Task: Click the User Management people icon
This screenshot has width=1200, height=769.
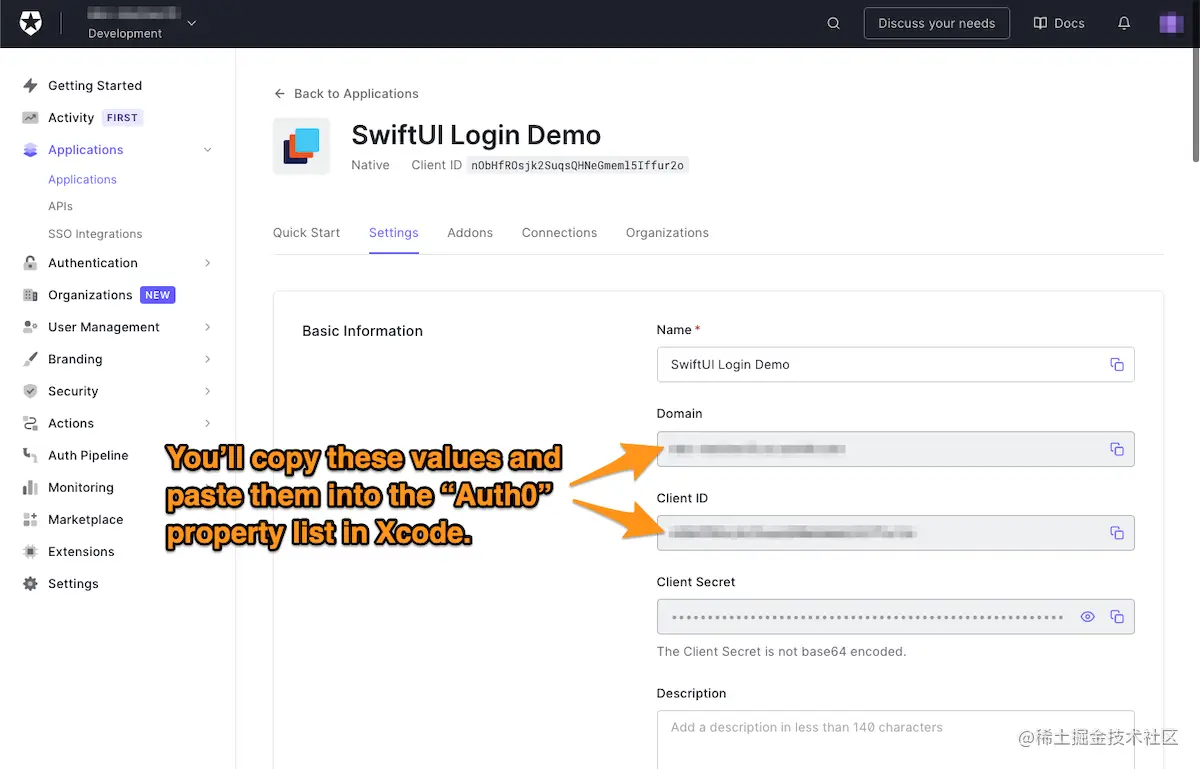Action: pyautogui.click(x=30, y=327)
